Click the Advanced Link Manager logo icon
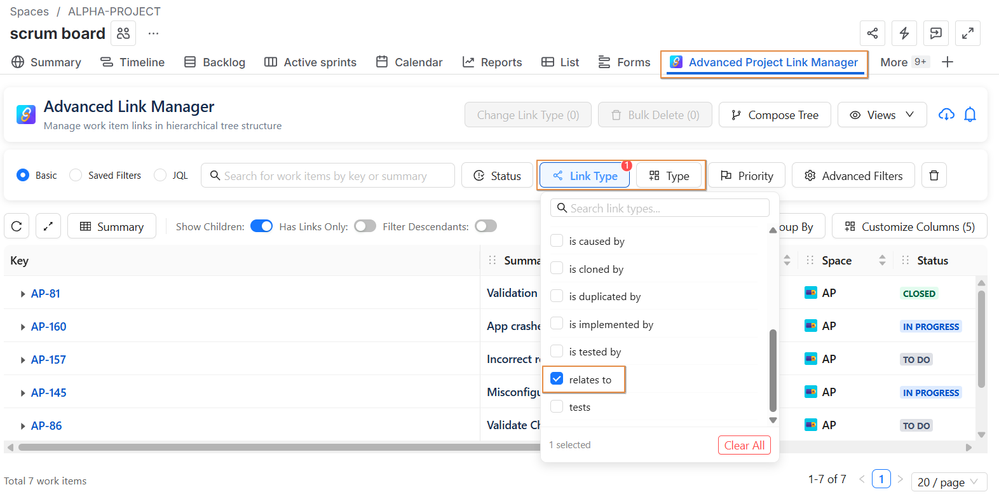Viewport: 999px width, 503px height. pyautogui.click(x=26, y=115)
